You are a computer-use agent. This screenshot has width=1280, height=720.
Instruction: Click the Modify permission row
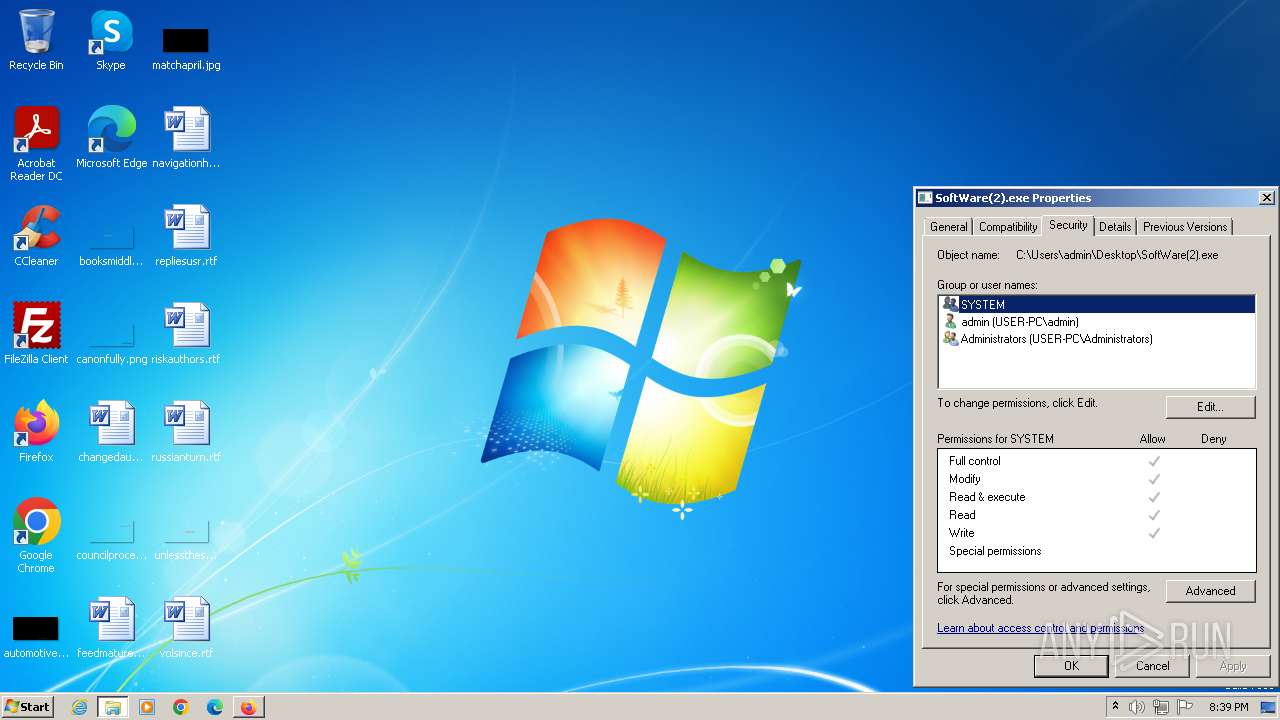point(1096,479)
